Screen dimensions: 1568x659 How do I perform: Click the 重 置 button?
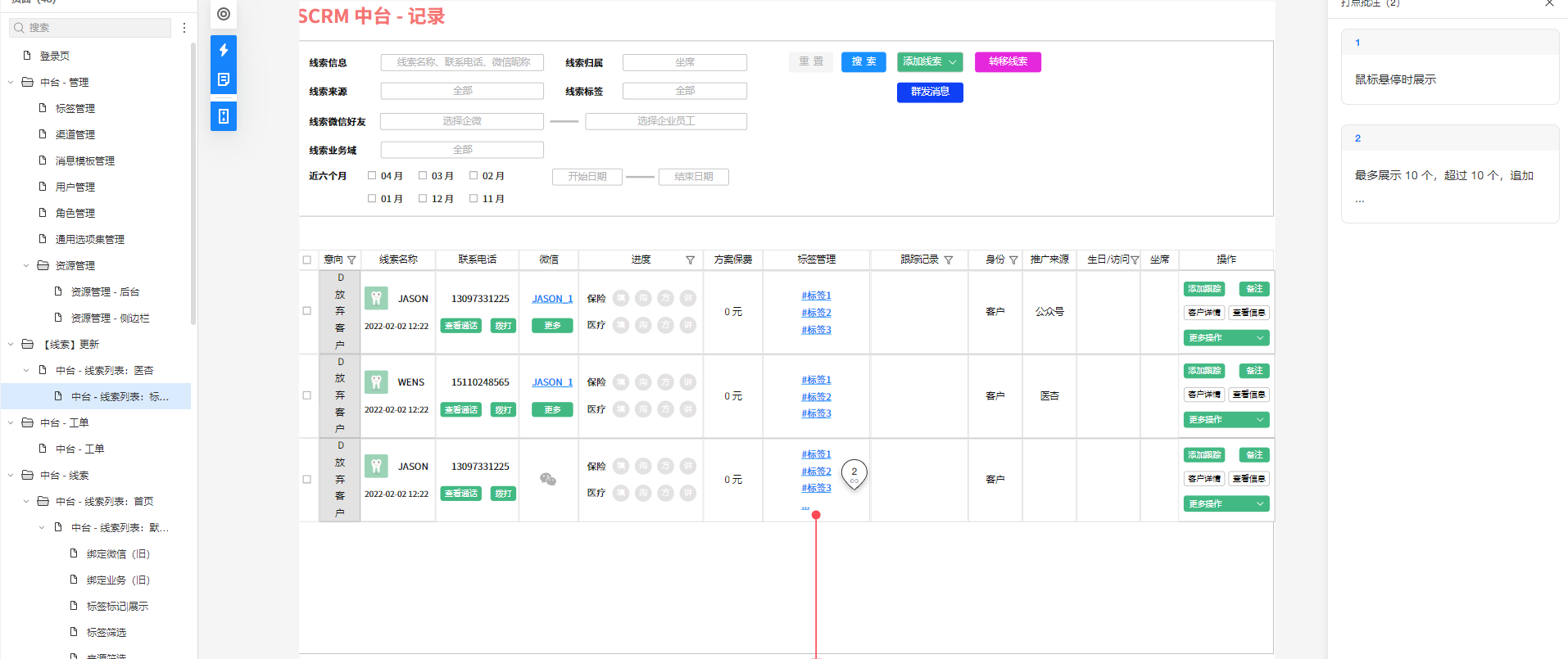click(x=811, y=61)
